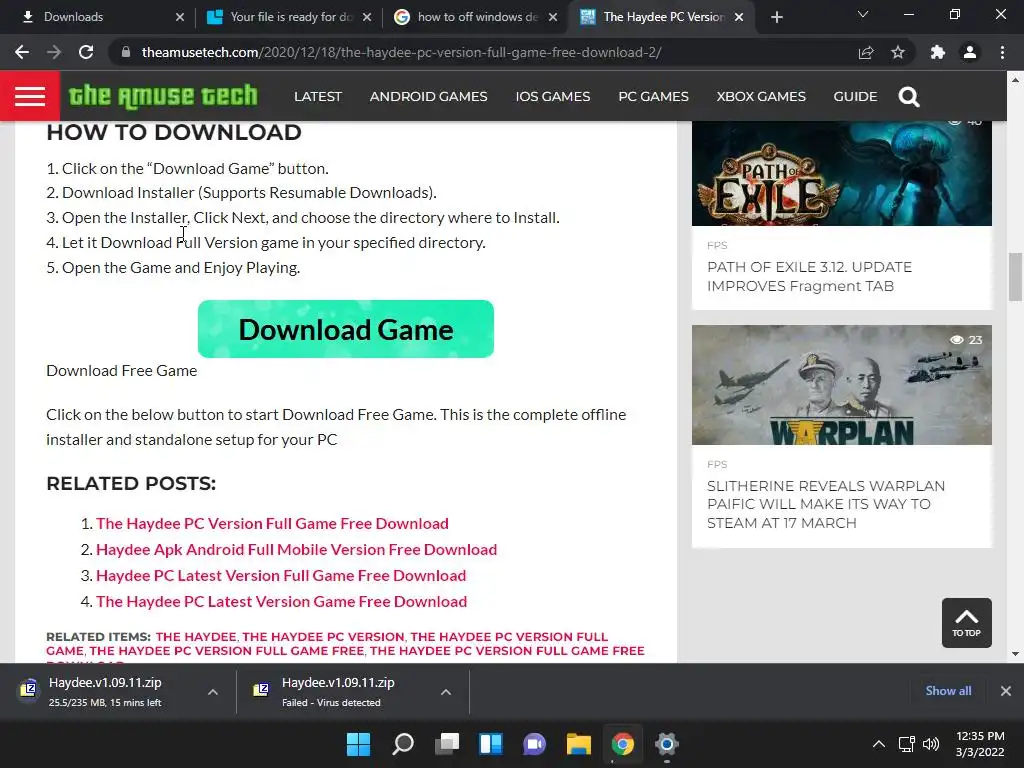Open the Chrome extensions puzzle icon
Screen dimensions: 1024x768
(938, 52)
